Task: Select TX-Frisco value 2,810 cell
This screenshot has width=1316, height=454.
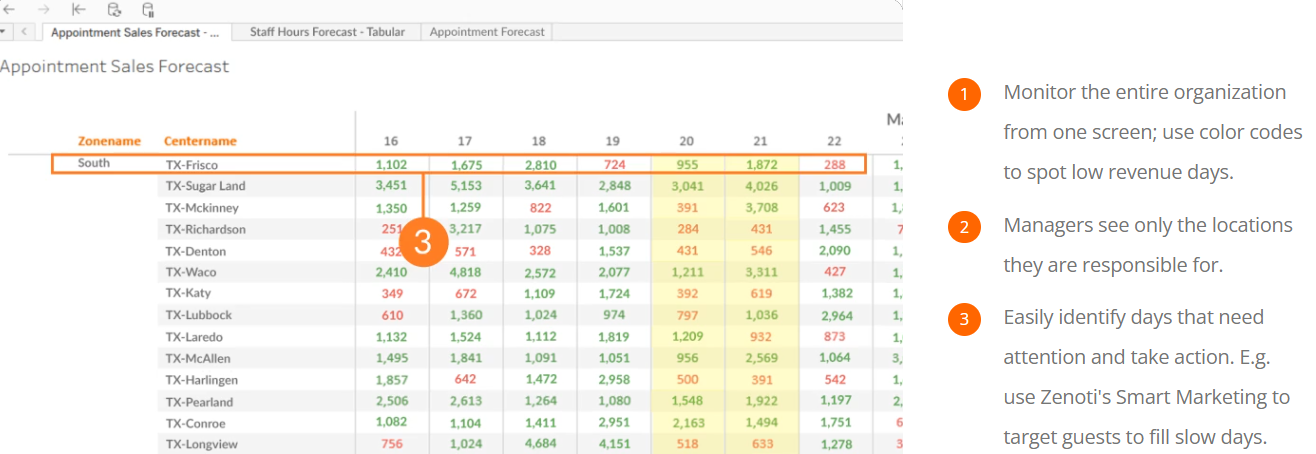Action: pyautogui.click(x=539, y=164)
